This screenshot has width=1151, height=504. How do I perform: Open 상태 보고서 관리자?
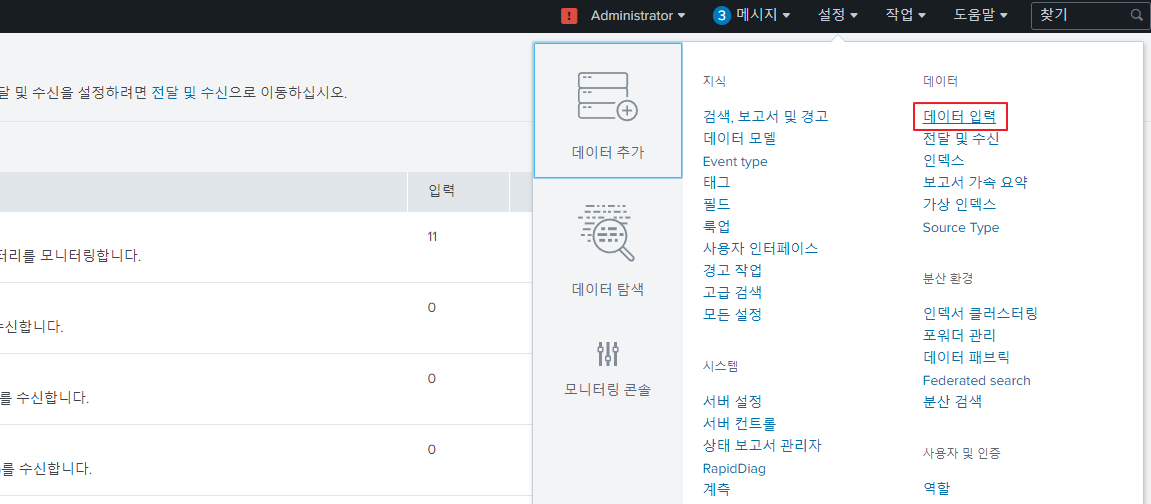(762, 445)
